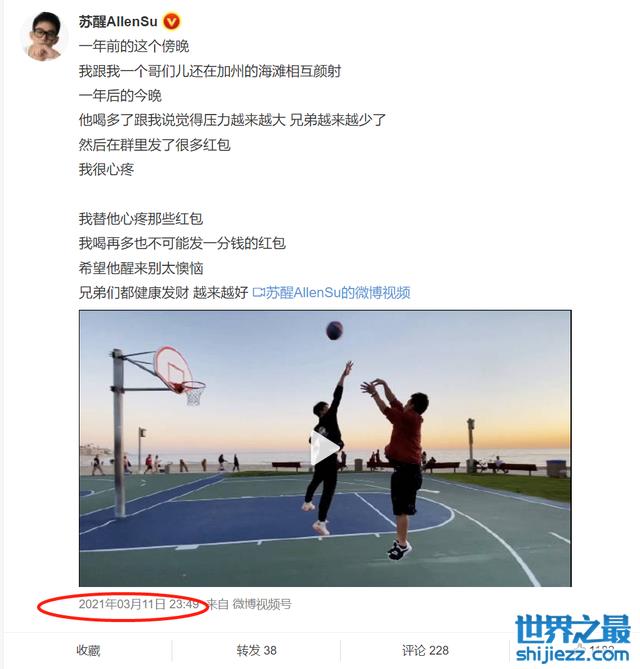Click the basketball in the video frame
Viewport: 640px width, 669px height.
335,331
